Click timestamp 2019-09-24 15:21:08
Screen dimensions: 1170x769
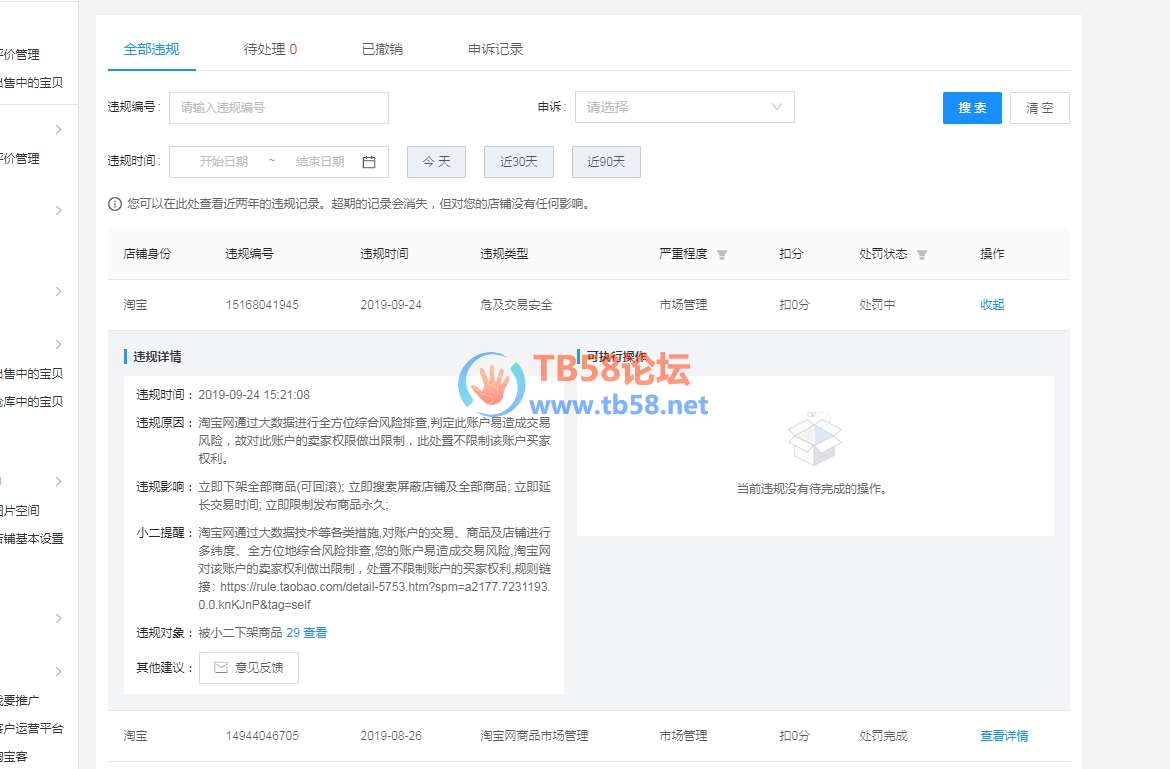click(x=254, y=395)
